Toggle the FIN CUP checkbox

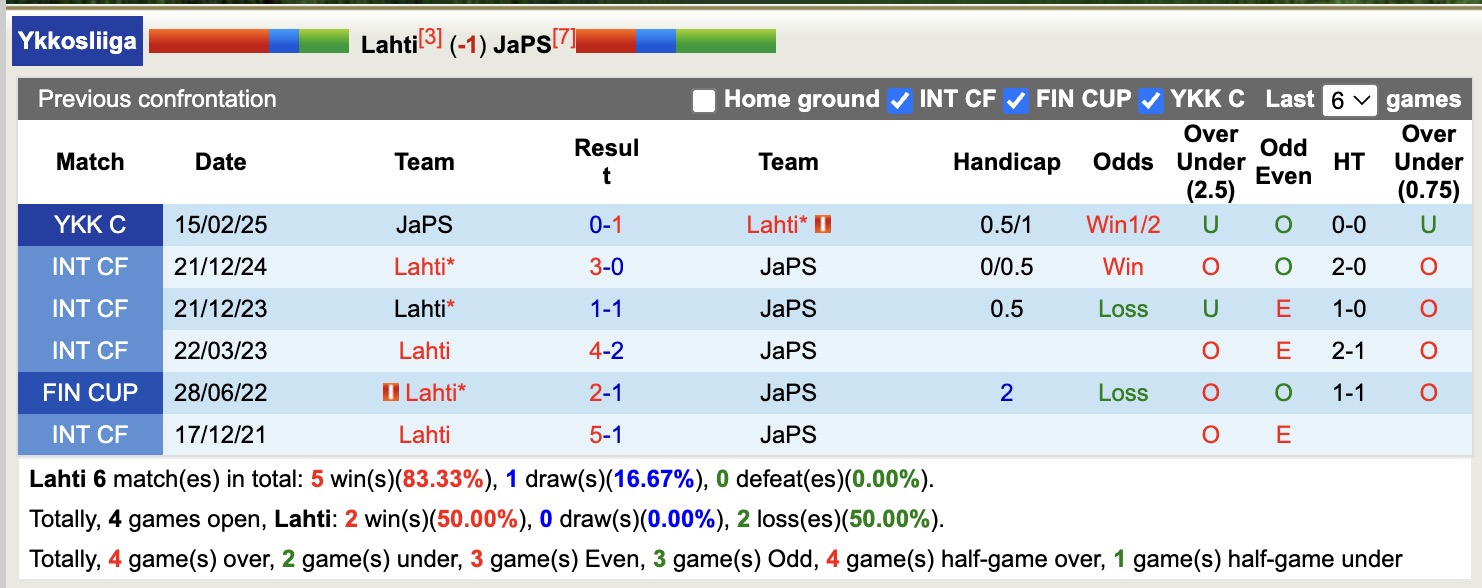1016,101
